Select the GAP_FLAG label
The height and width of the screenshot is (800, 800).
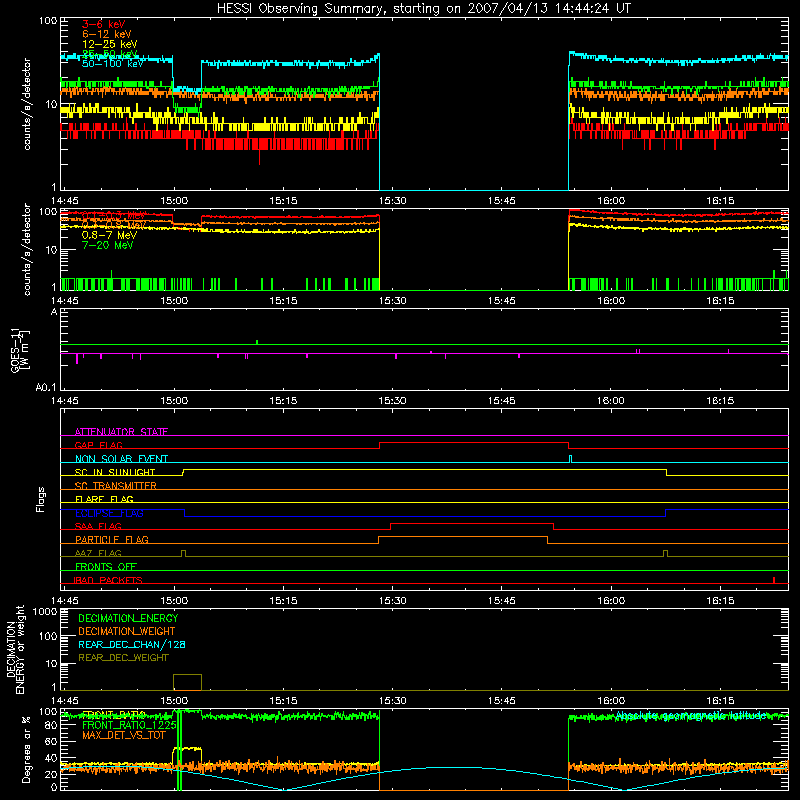(x=98, y=445)
